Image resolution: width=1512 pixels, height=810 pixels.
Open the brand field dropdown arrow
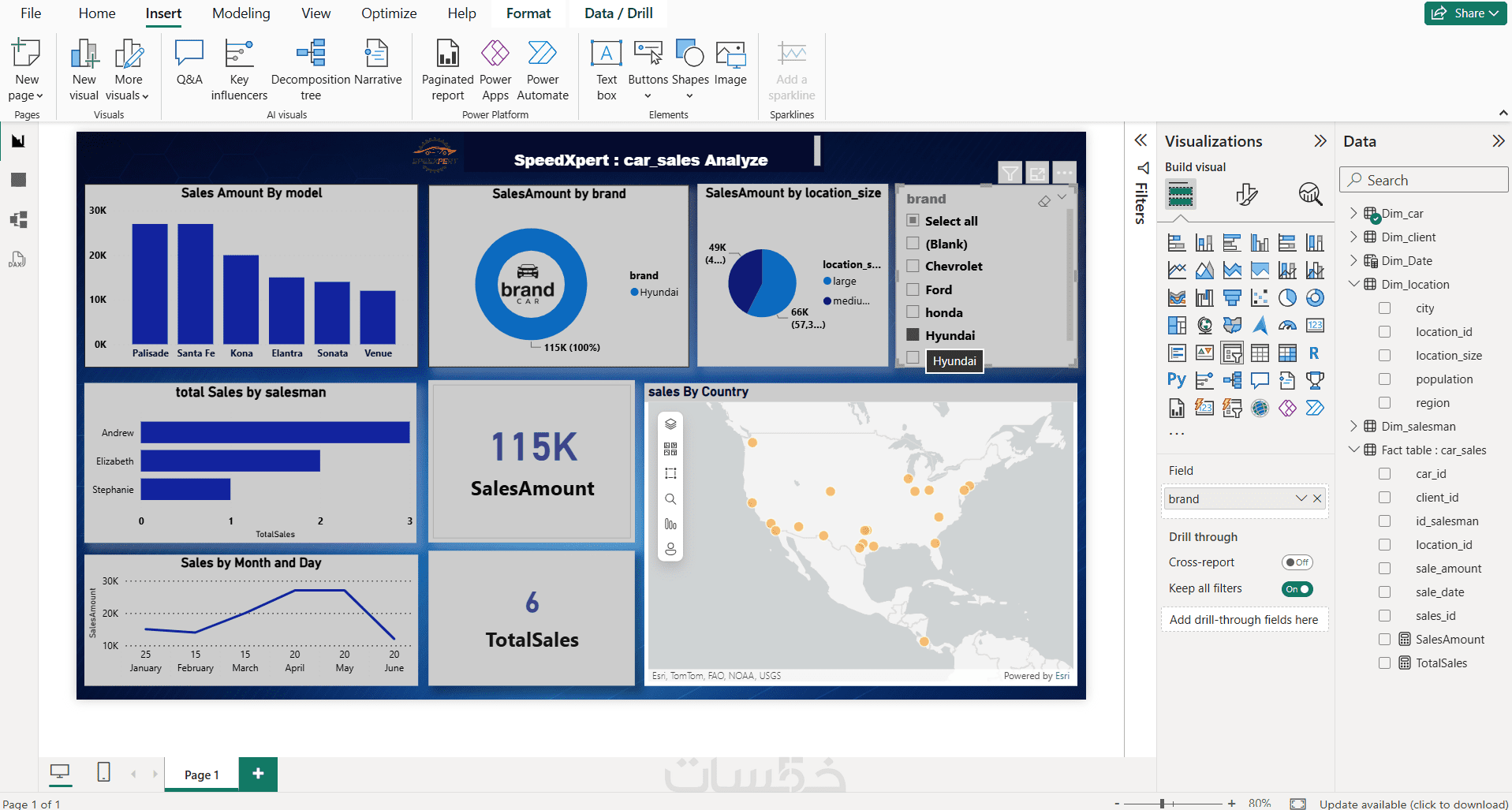[1301, 498]
